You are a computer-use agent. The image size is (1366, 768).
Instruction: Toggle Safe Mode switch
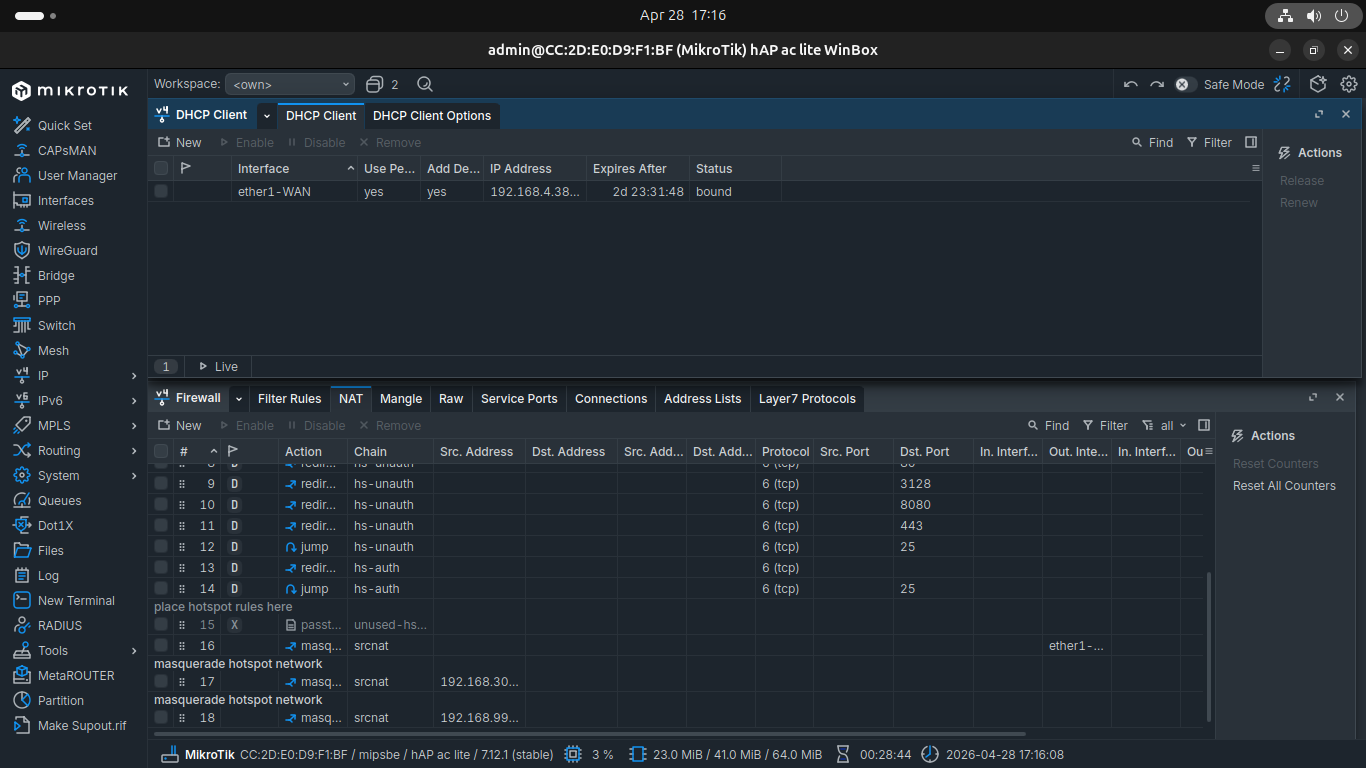pyautogui.click(x=1185, y=84)
